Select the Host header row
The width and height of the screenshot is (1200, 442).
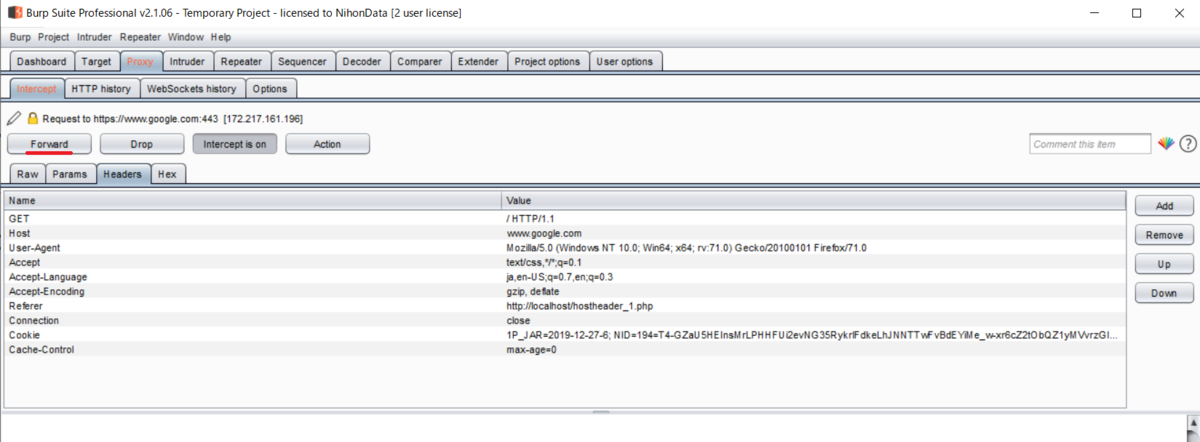pos(565,232)
